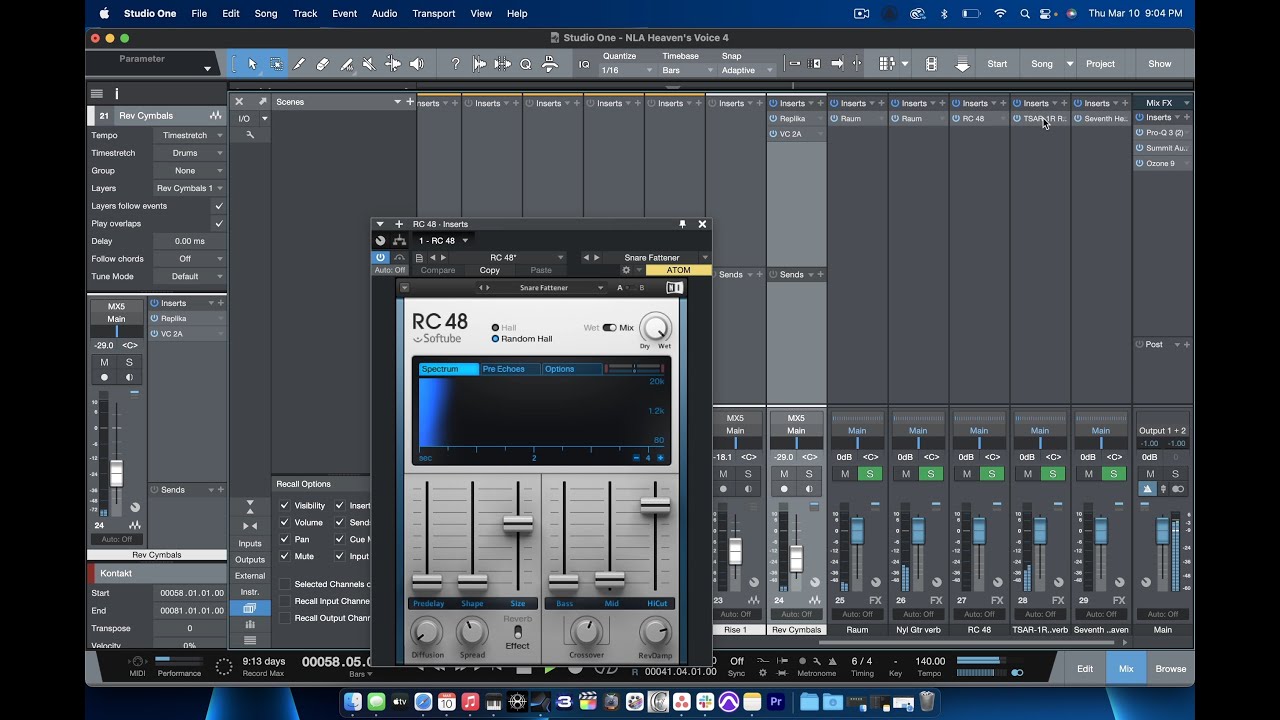Unsolo the RC 48 channel

(x=992, y=474)
